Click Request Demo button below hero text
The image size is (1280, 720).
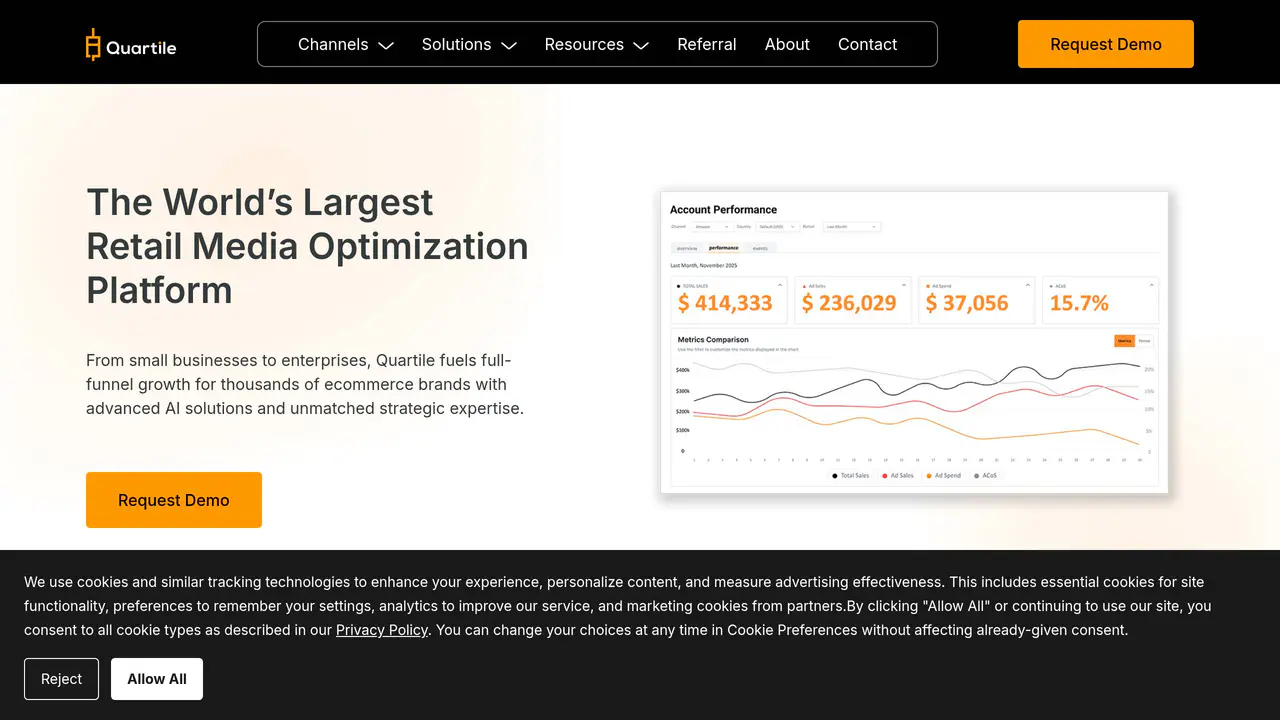[174, 500]
